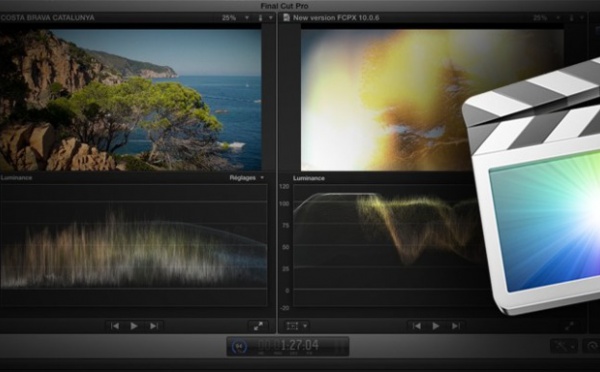Toggle the left viewer display options switch
600x372 pixels.
tap(261, 18)
